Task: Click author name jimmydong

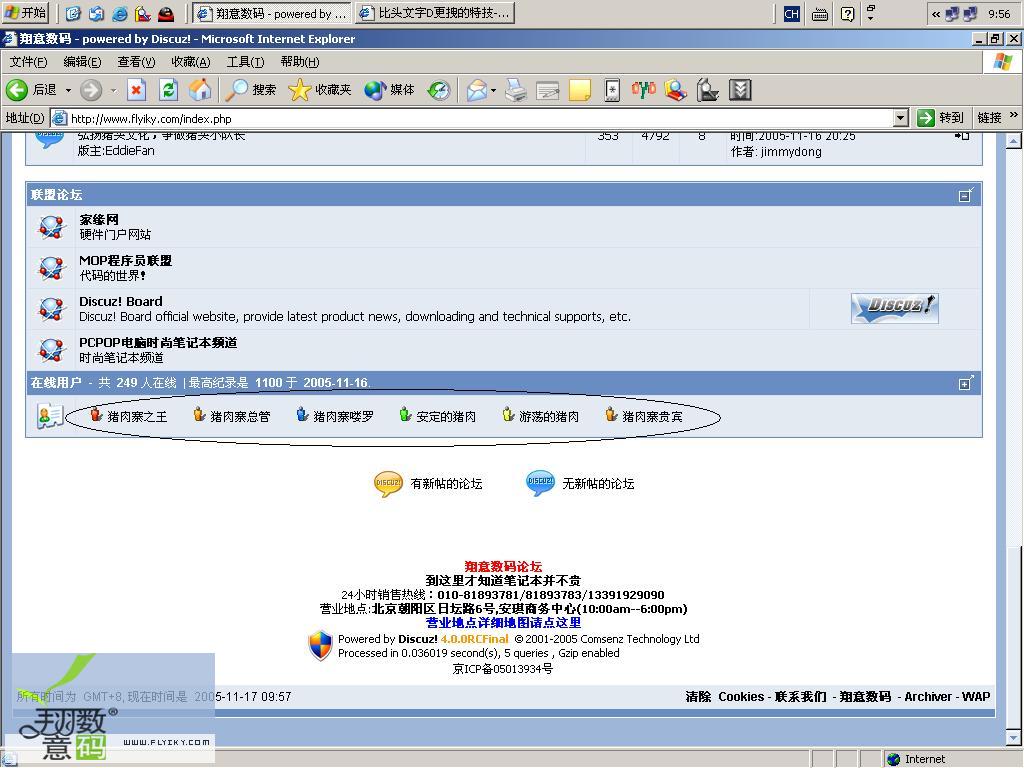Action: [x=791, y=152]
